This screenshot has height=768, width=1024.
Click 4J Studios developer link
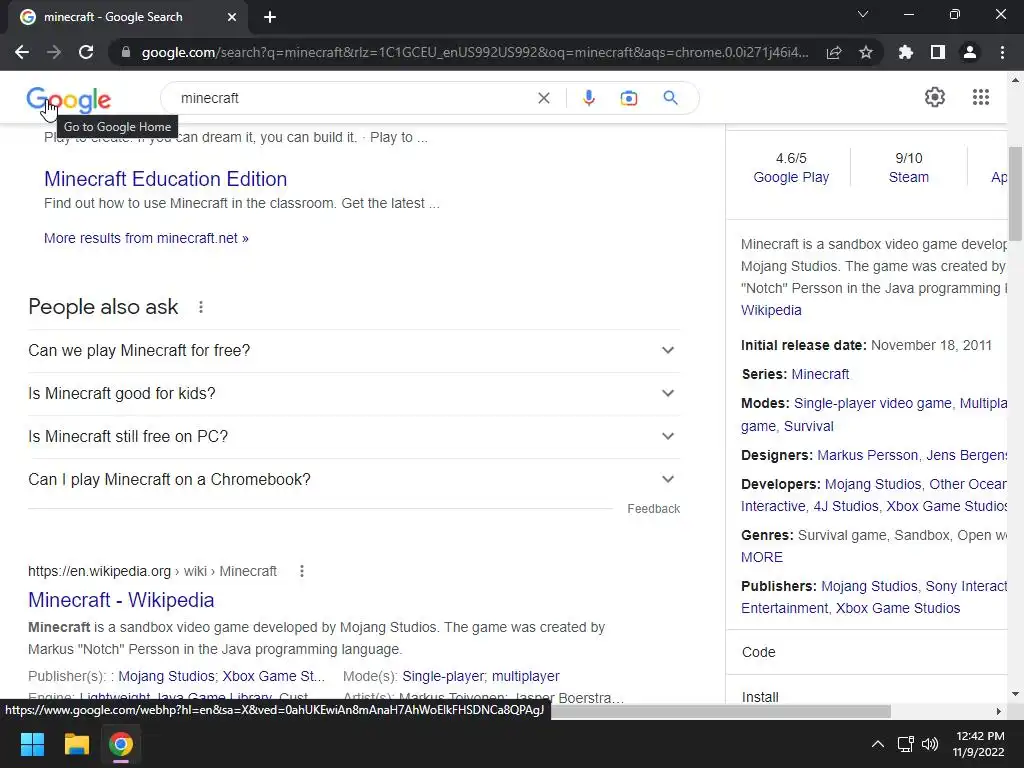click(x=846, y=506)
